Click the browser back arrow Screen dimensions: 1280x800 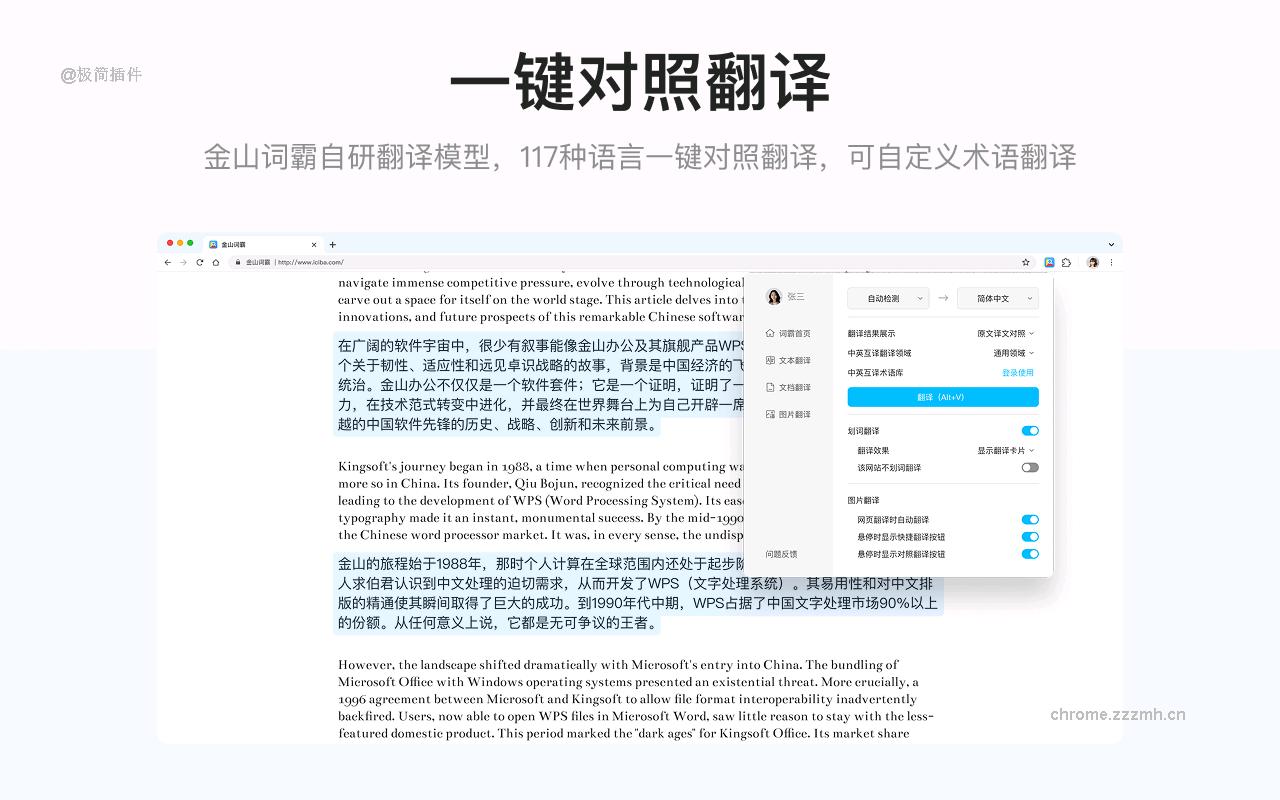coord(168,262)
